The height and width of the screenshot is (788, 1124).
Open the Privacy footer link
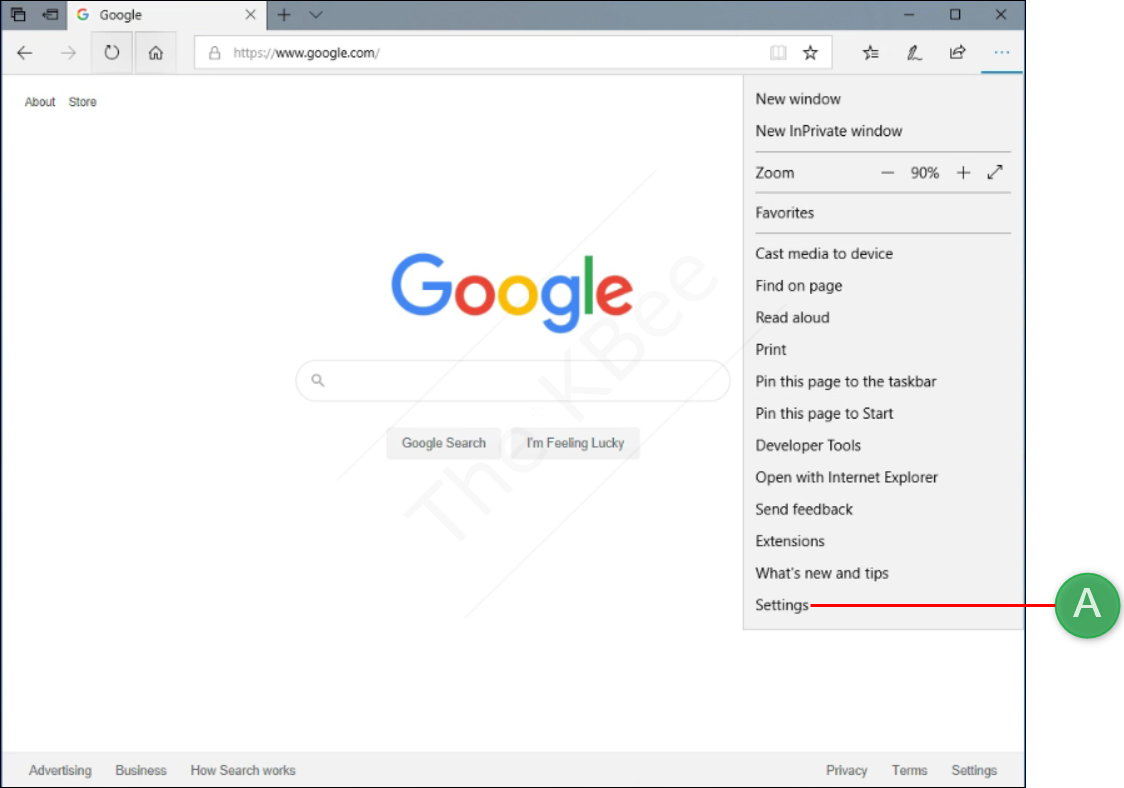[847, 770]
